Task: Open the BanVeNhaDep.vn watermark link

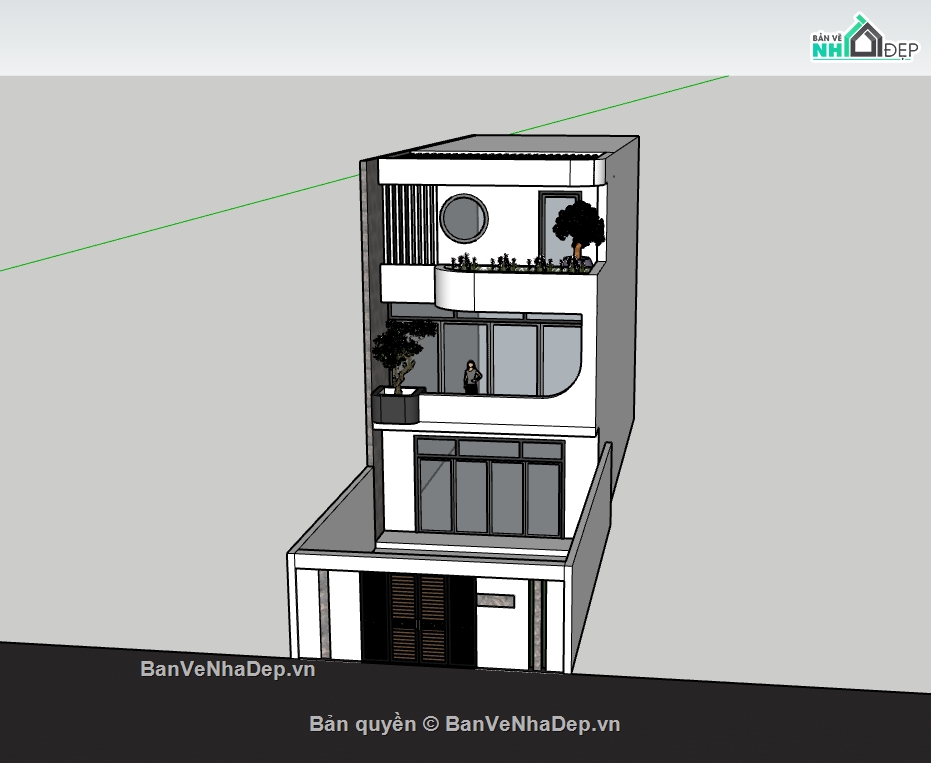Action: click(x=228, y=670)
